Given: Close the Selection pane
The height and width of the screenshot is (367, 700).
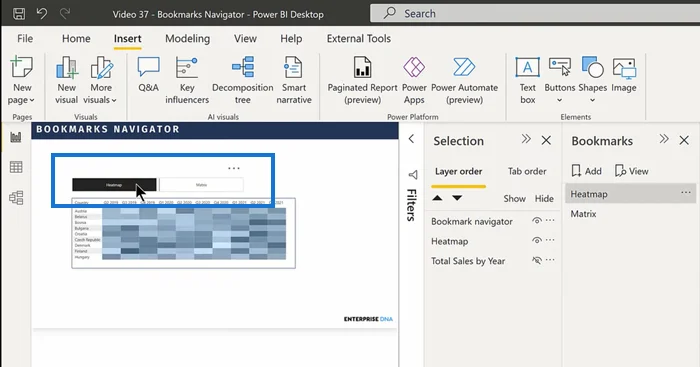Looking at the screenshot, I should (x=546, y=140).
